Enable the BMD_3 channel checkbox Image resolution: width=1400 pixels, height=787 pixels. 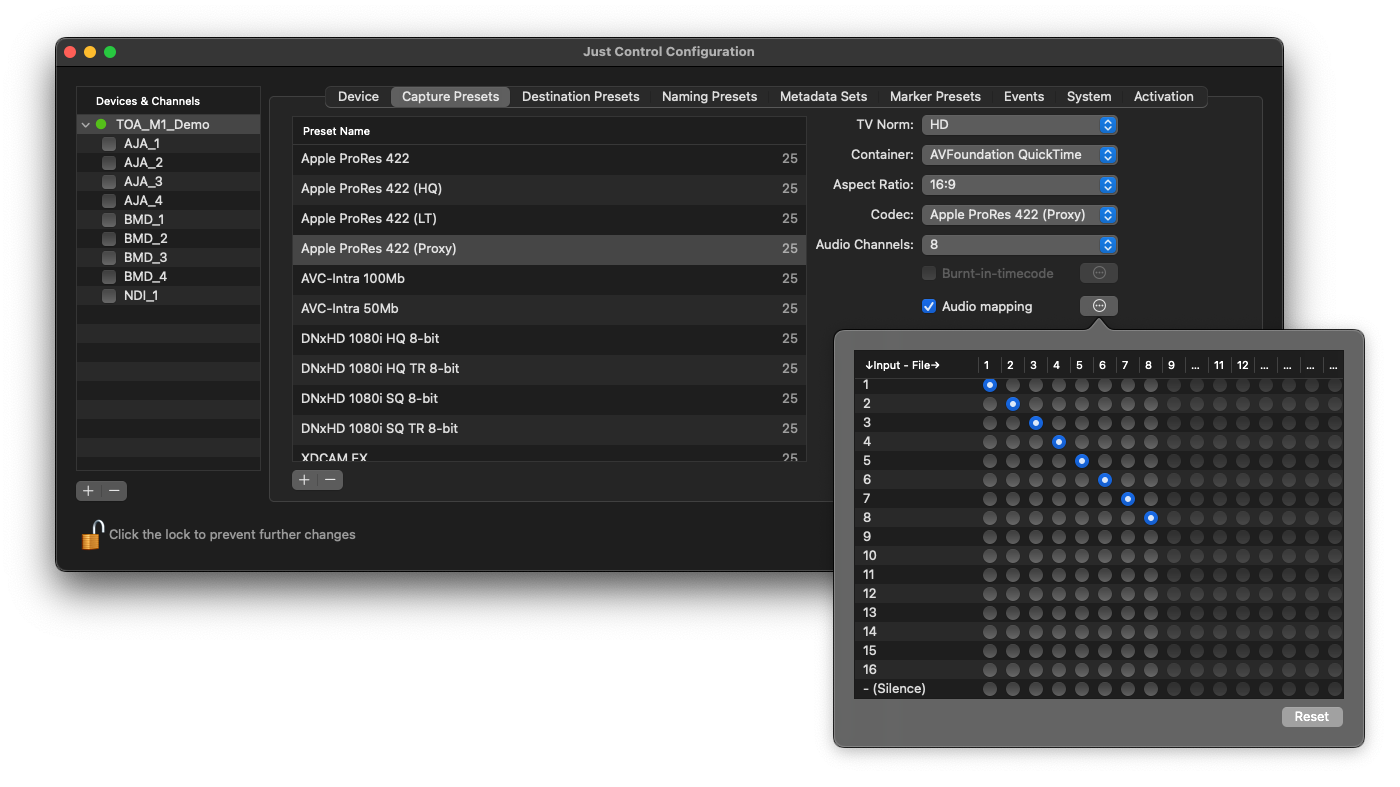click(x=109, y=258)
